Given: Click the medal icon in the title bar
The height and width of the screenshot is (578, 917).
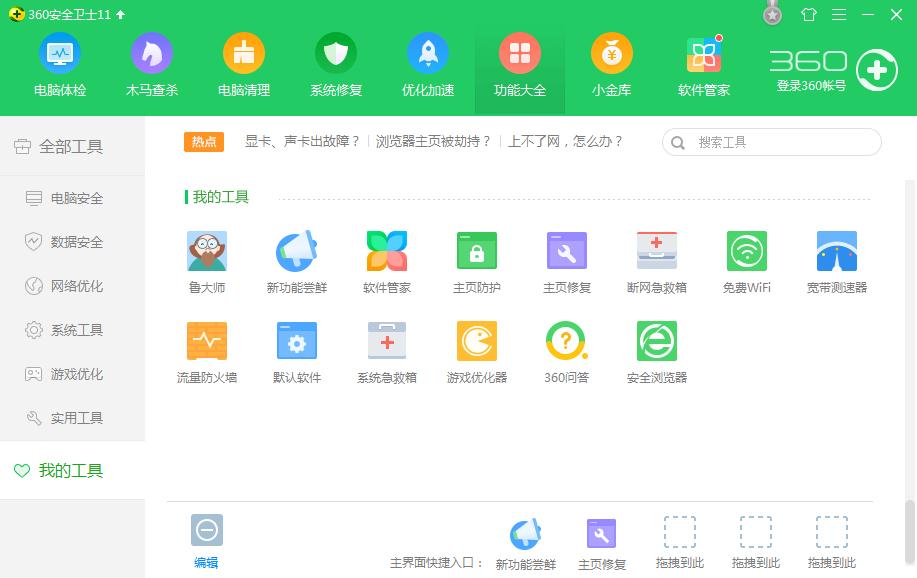Looking at the screenshot, I should click(x=773, y=13).
